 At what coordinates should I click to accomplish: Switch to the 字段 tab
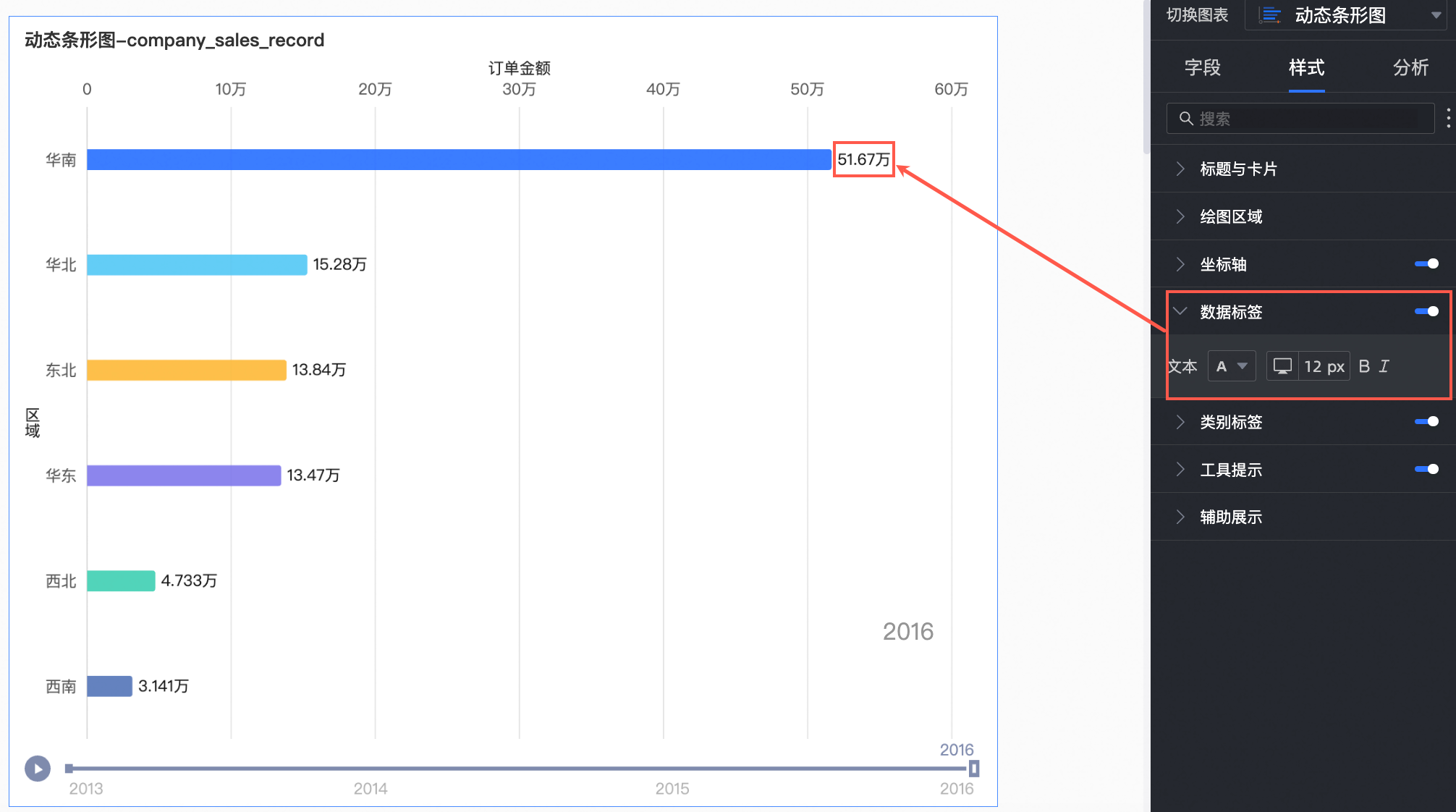(1202, 67)
